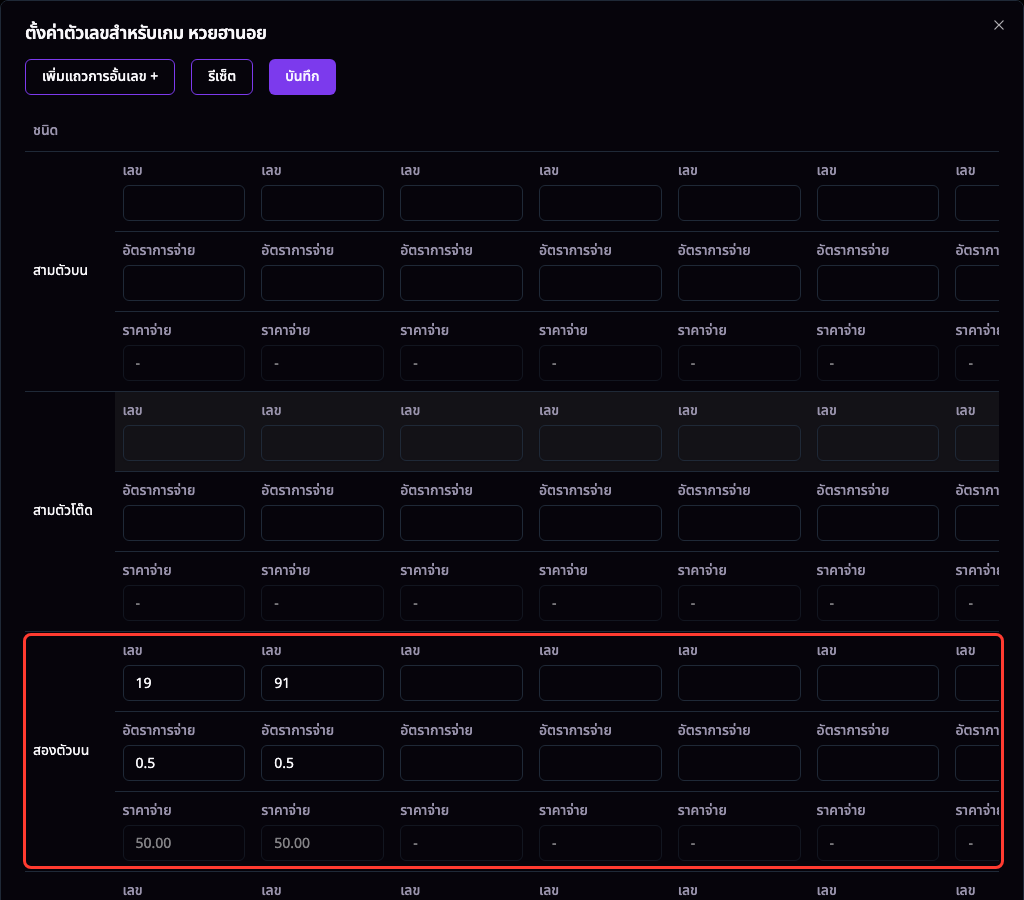Select fifth อัตราการจ่าย field in สามตัวบน section
Screen dimensions: 1024x900
pos(739,283)
